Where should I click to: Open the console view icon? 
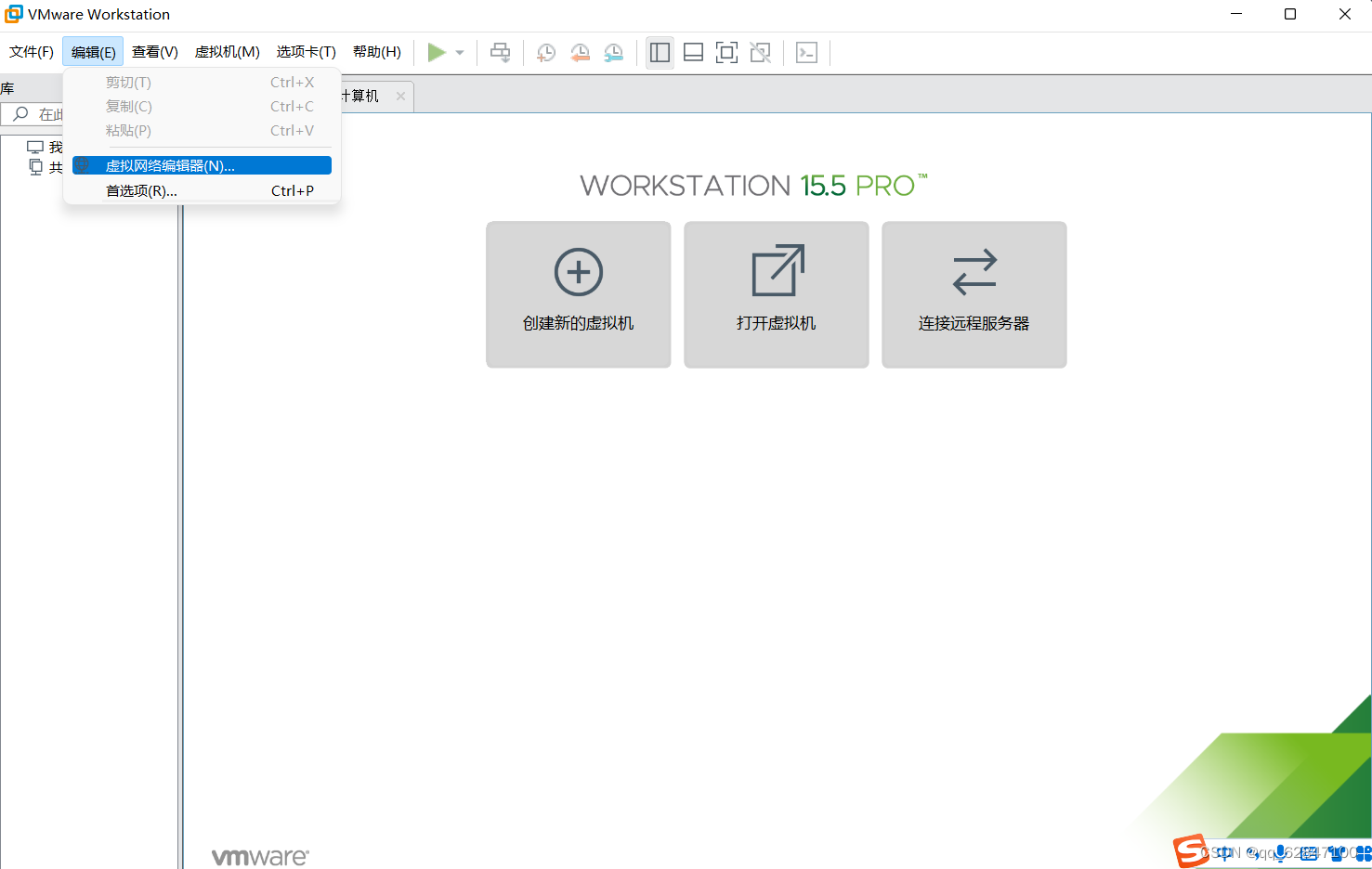click(806, 53)
